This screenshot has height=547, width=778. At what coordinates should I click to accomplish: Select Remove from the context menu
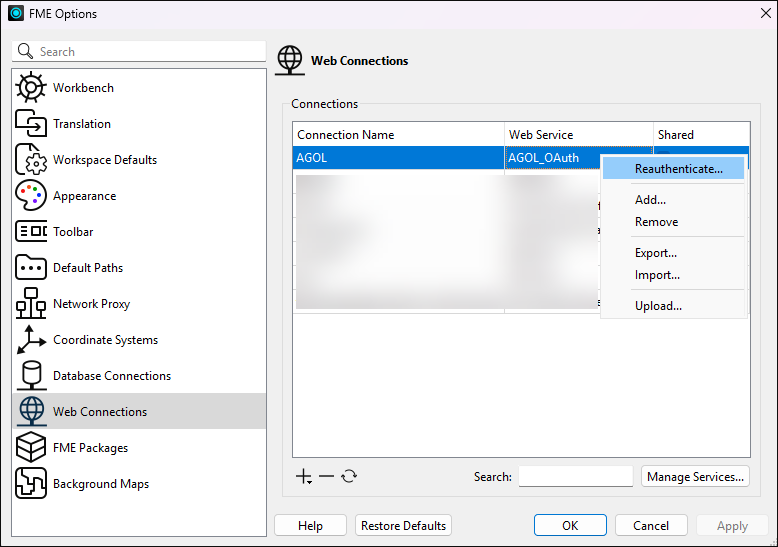click(673, 222)
